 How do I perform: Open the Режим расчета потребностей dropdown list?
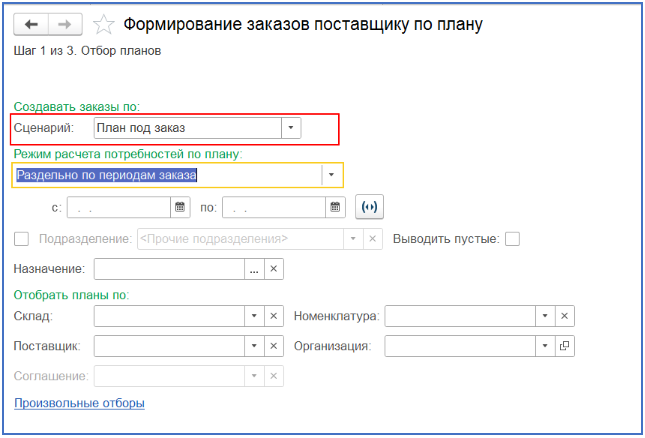coord(331,175)
